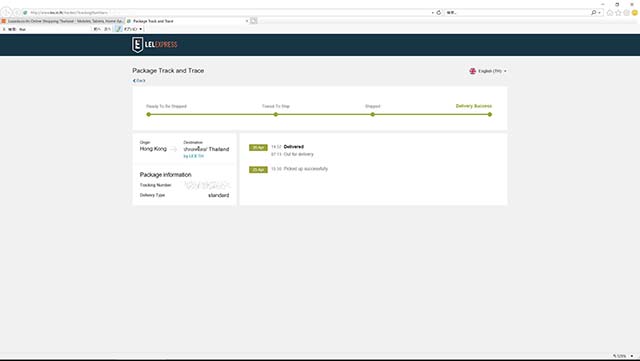This screenshot has width=640, height=361.
Task: Click the Shipped progress marker dot
Action: pyautogui.click(x=372, y=114)
